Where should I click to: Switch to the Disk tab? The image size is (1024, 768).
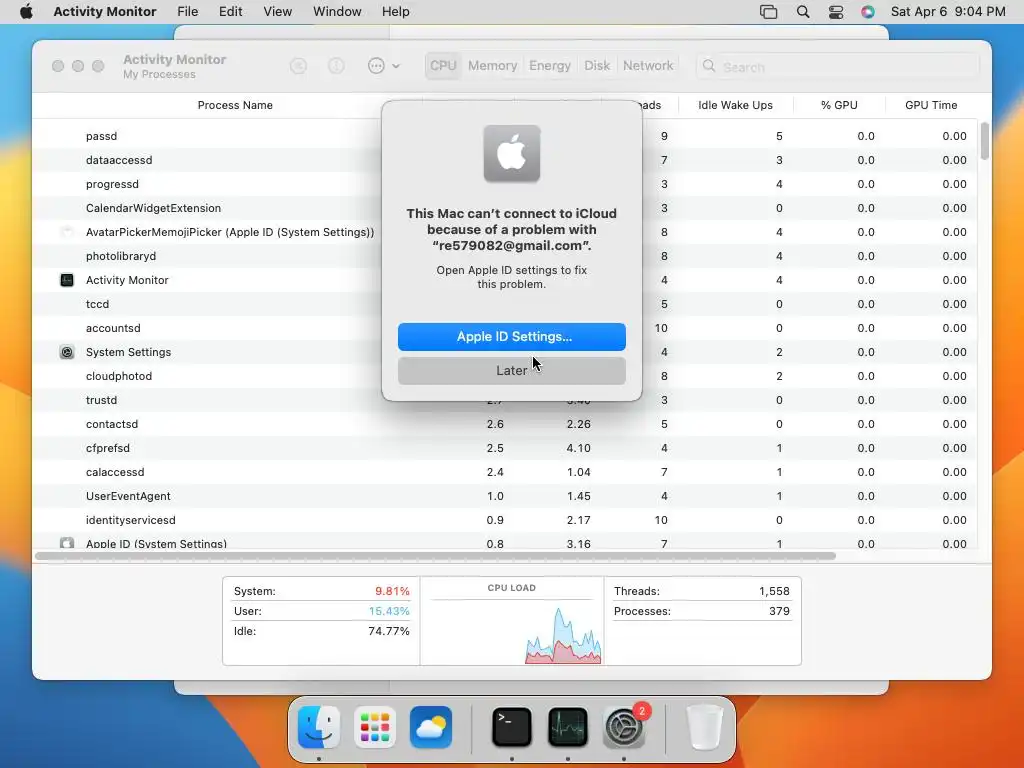pyautogui.click(x=597, y=66)
